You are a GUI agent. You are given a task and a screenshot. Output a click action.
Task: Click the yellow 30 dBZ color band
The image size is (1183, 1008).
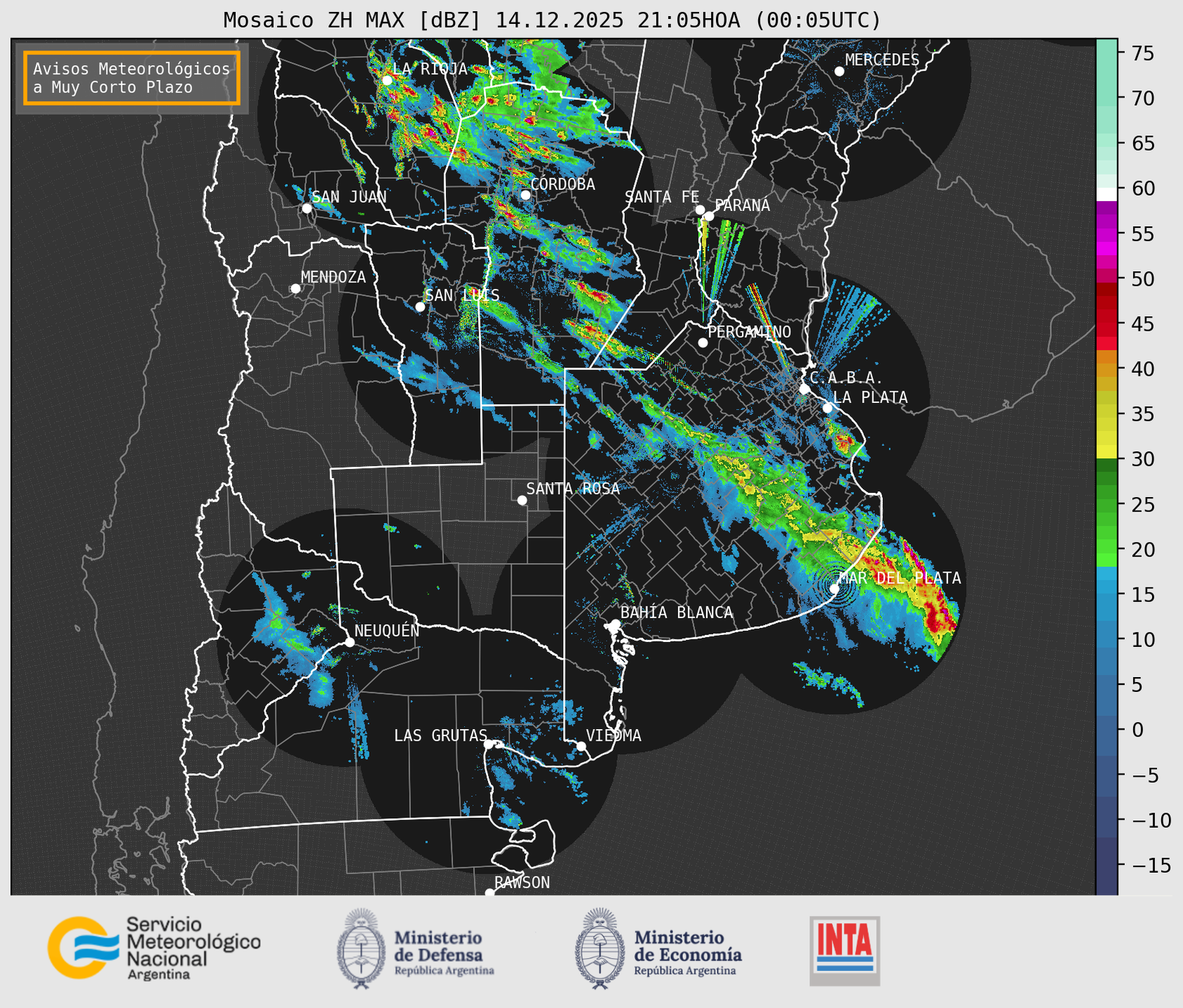click(x=1107, y=452)
